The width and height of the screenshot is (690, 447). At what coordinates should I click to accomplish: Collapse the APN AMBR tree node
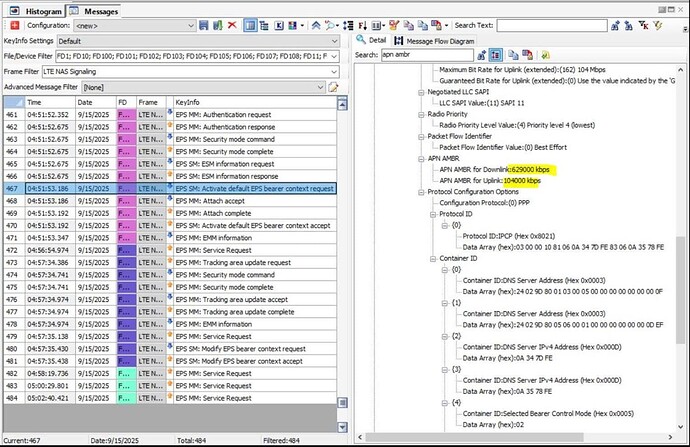(x=420, y=159)
